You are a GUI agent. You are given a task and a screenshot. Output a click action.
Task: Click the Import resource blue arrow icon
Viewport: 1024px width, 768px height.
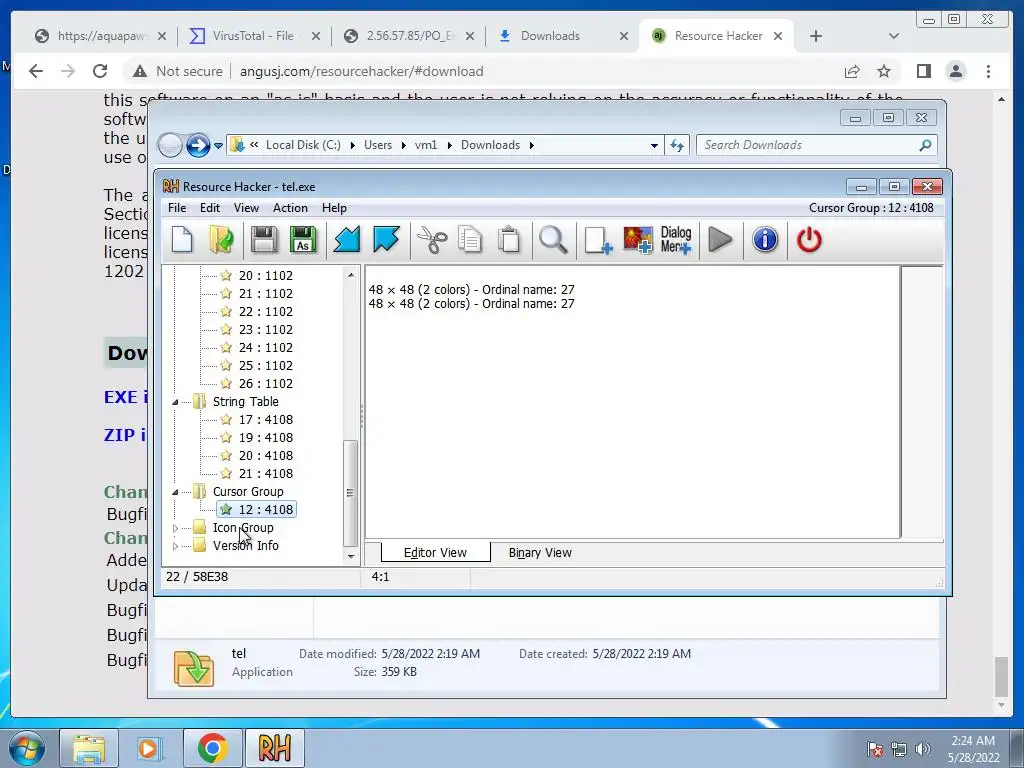point(347,240)
